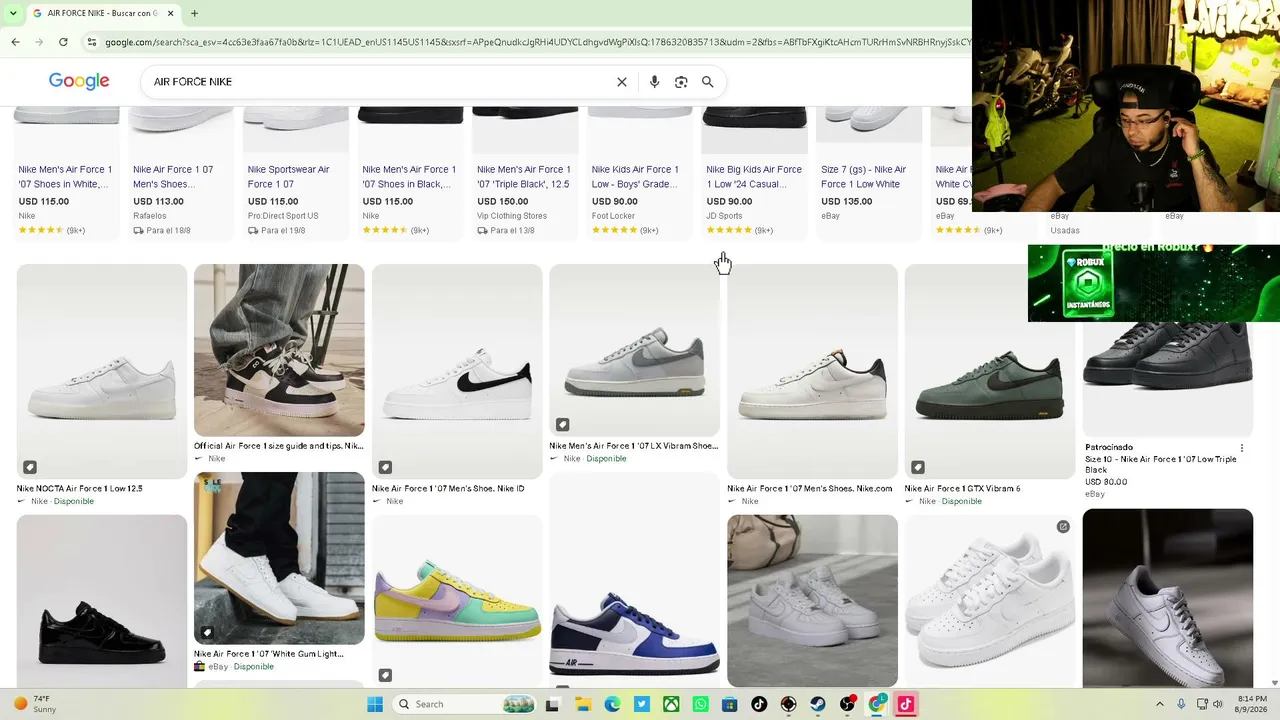Open Nike Men's Air Force 1 '07 LX Vibram link

tap(634, 446)
